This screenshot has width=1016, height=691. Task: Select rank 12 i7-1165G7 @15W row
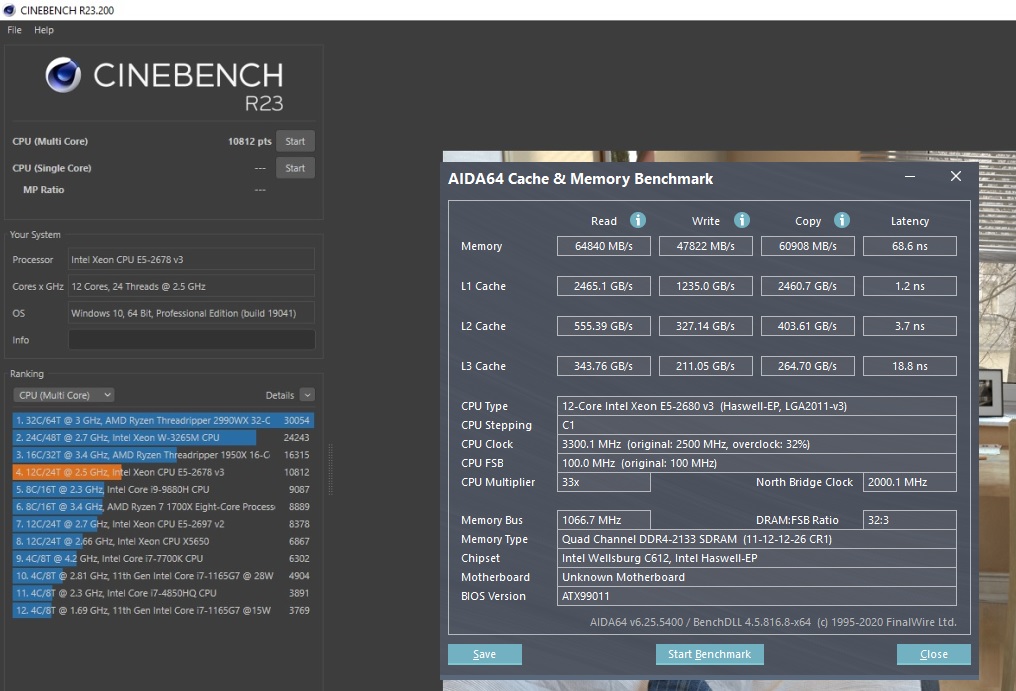click(163, 610)
